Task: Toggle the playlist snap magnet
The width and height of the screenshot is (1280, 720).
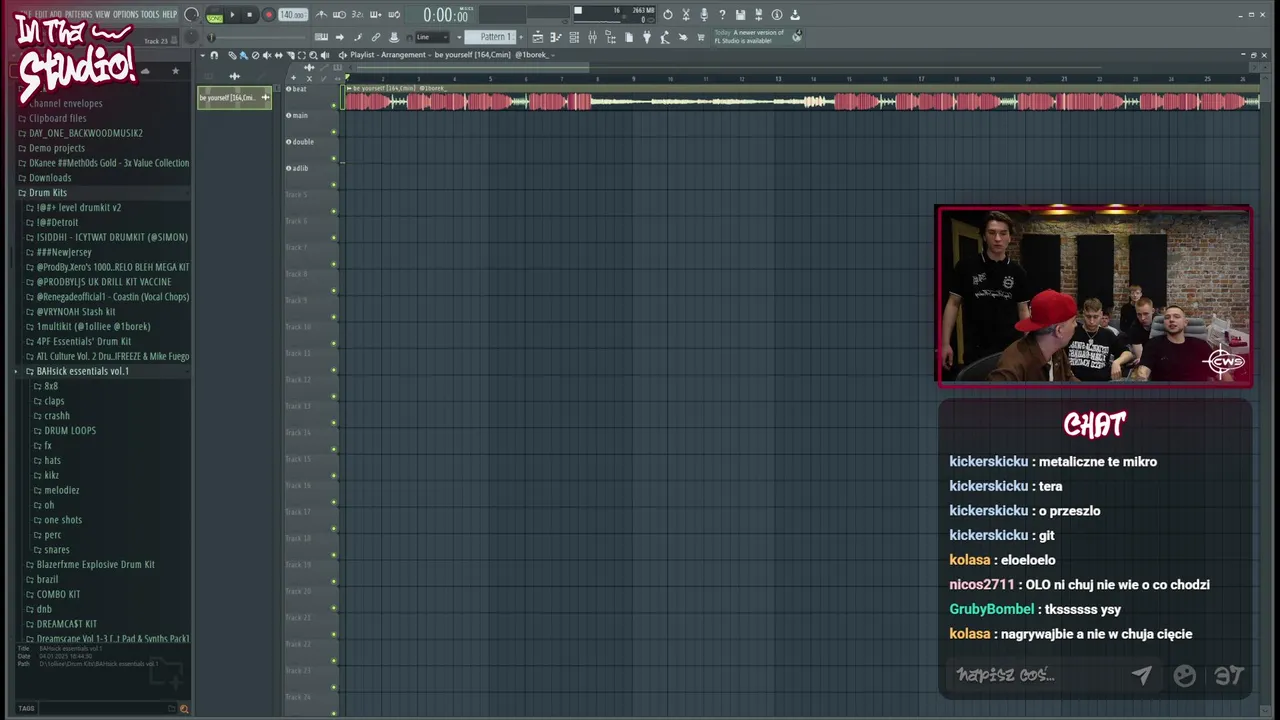Action: [214, 55]
